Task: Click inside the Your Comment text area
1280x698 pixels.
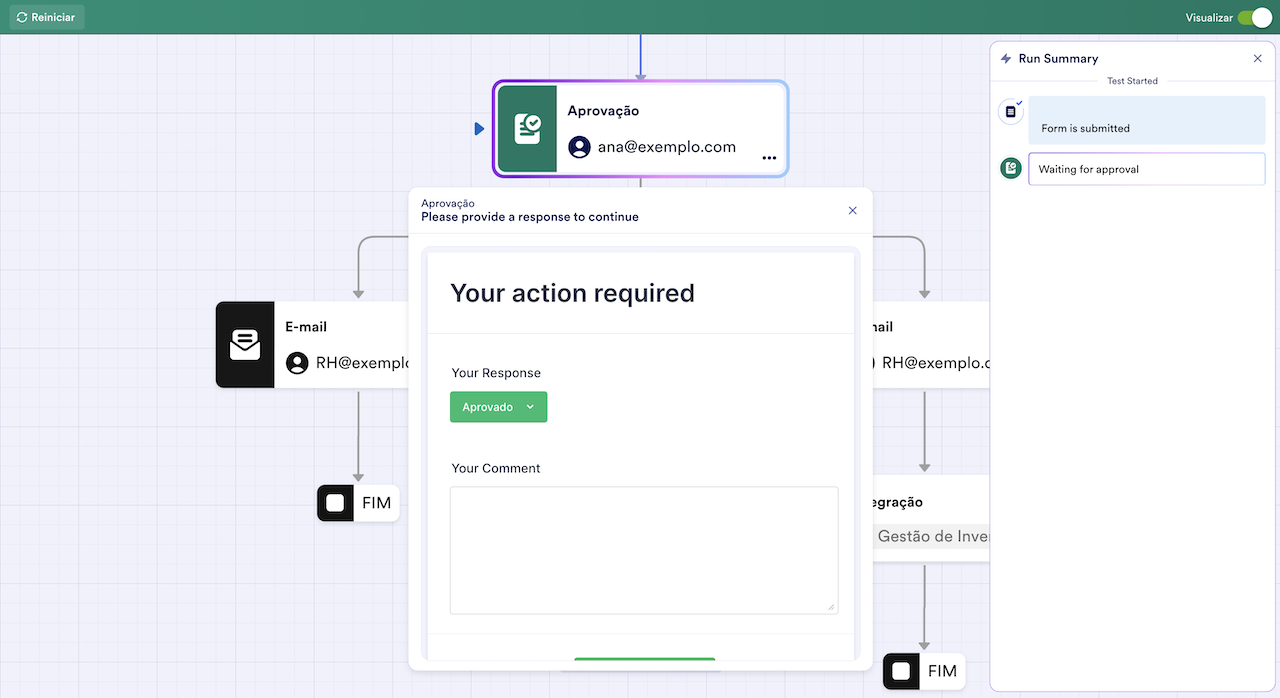Action: pyautogui.click(x=643, y=549)
